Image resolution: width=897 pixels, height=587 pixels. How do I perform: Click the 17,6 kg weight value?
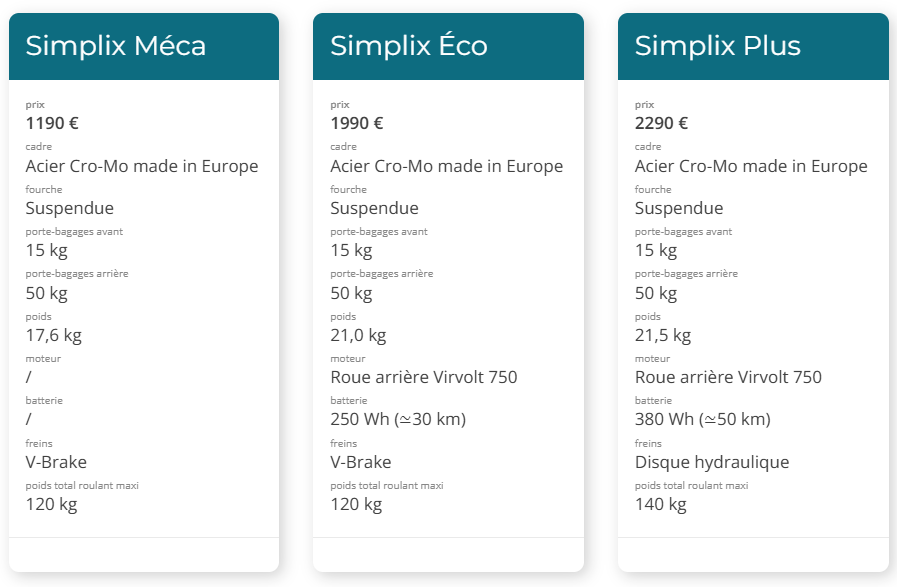[x=53, y=335]
